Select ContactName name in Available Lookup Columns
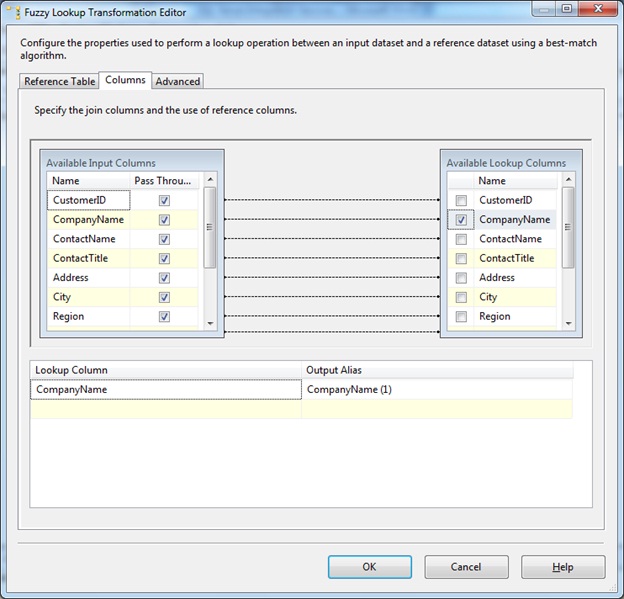The image size is (624, 599). 515,239
